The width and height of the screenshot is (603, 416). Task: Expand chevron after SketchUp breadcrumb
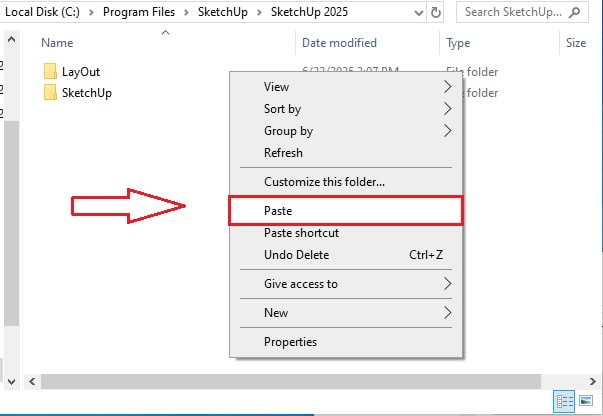click(259, 12)
